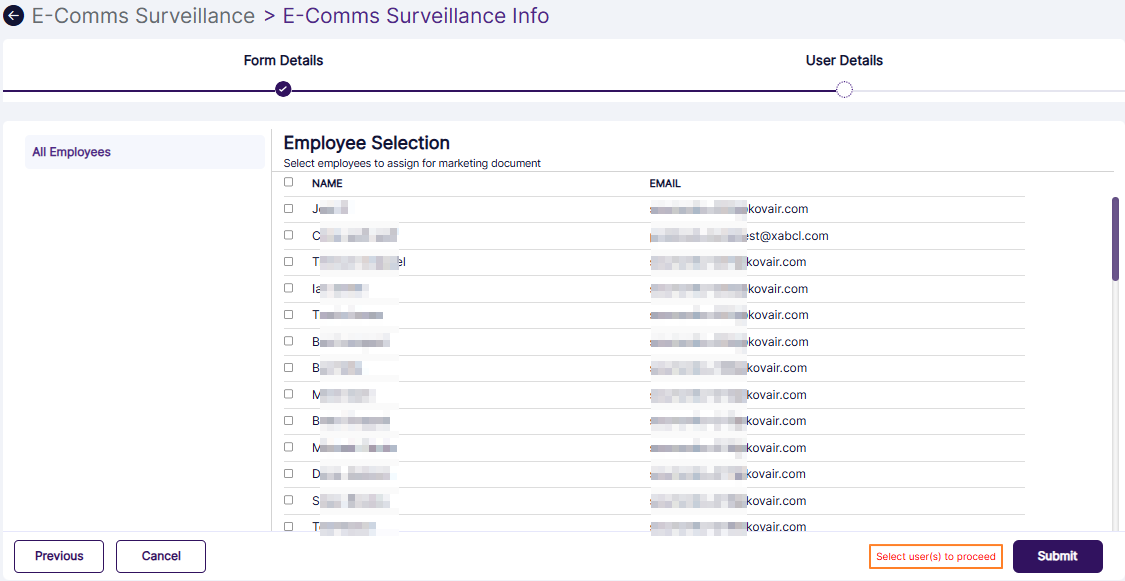Select the header checkbox to choose all employees
This screenshot has width=1125, height=581.
point(288,182)
